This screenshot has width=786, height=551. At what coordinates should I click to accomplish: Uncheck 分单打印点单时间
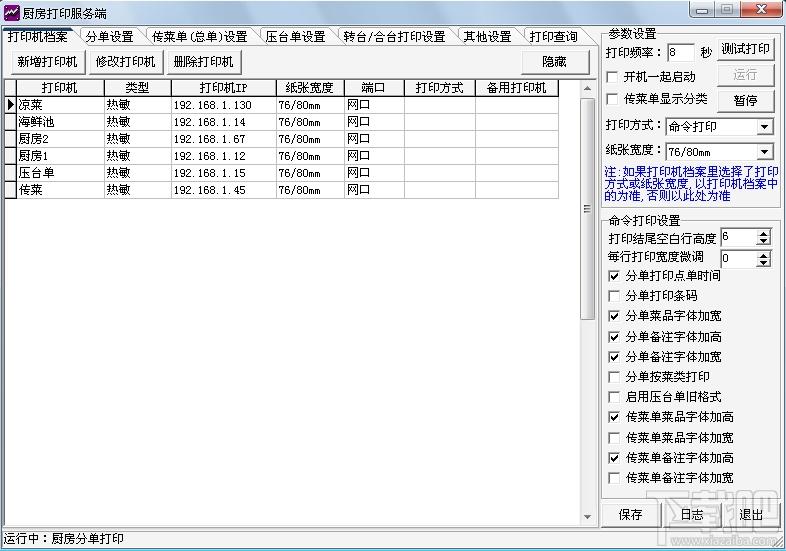coord(614,276)
